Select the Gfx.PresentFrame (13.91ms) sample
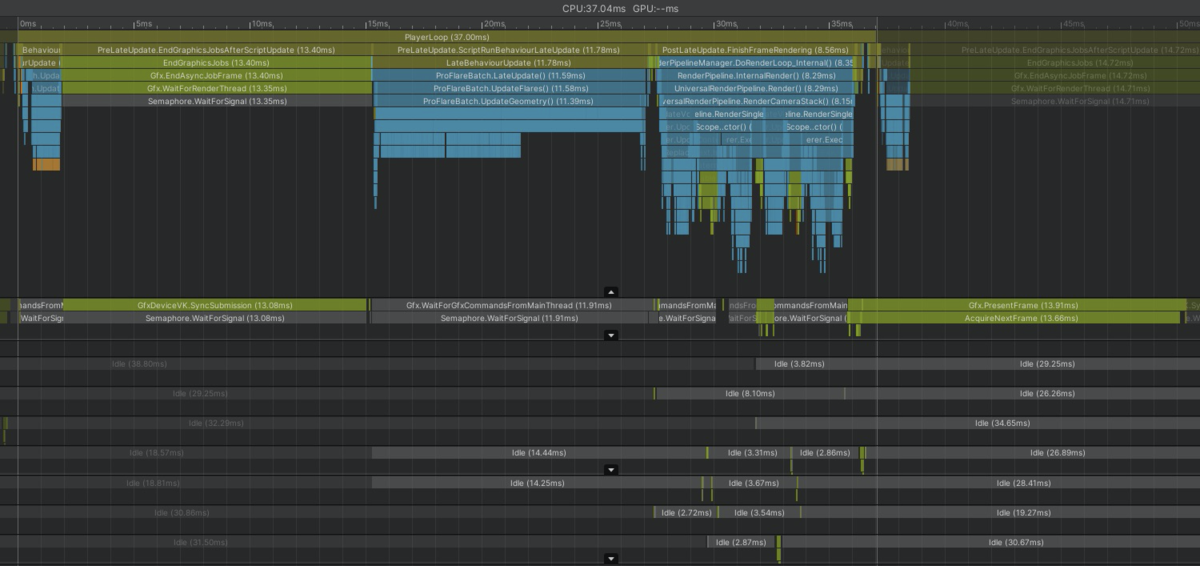Viewport: 1200px width, 566px height. [x=1015, y=305]
